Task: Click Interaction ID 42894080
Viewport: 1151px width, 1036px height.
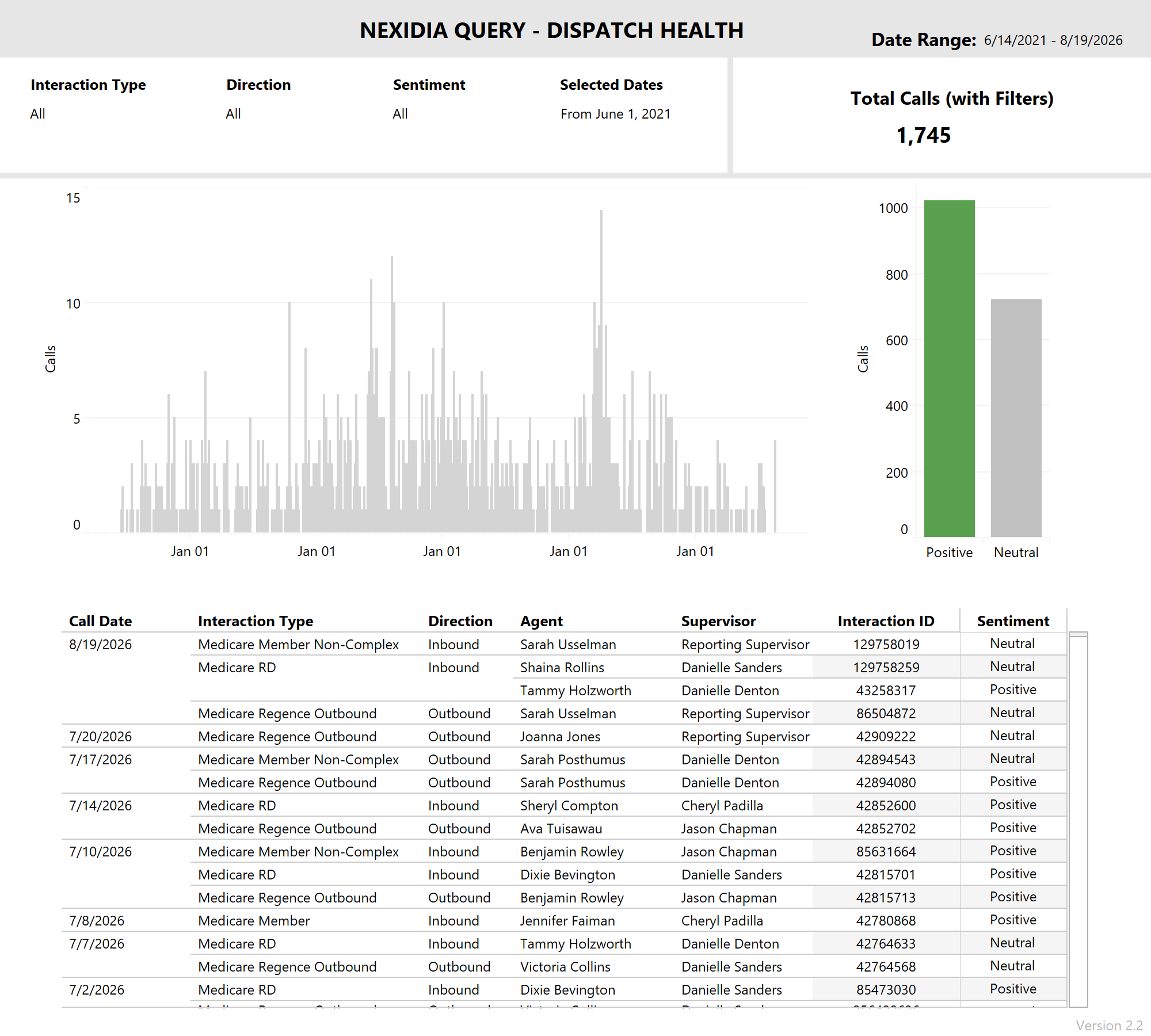Action: pos(886,782)
